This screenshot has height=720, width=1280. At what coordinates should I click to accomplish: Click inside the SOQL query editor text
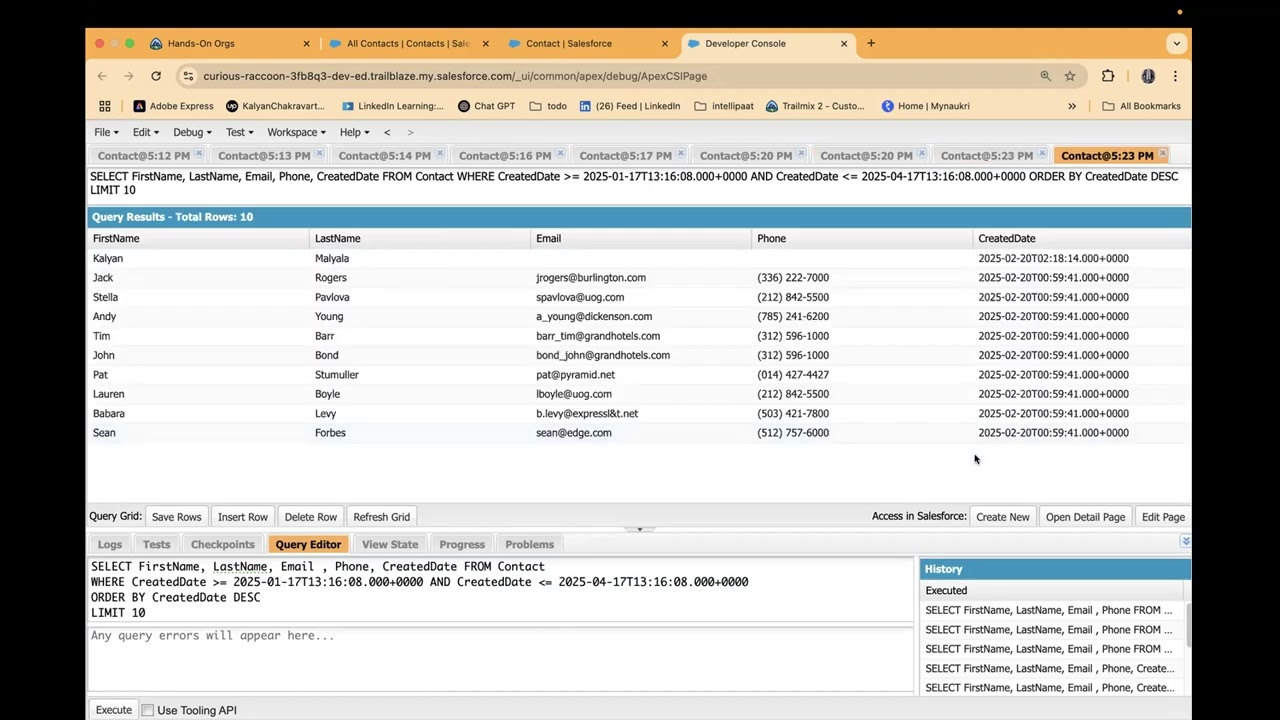500,590
